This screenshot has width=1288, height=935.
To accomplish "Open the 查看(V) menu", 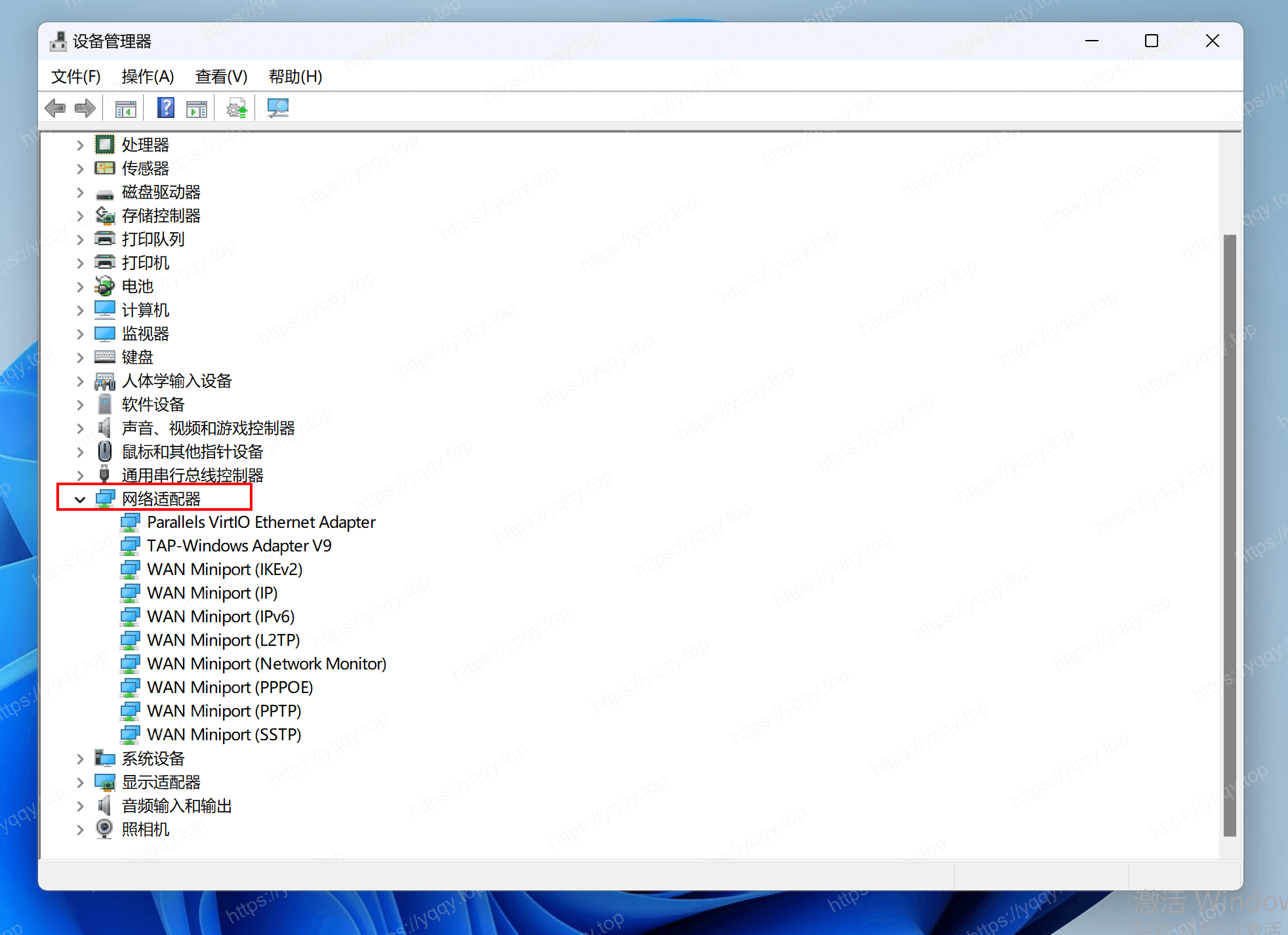I will coord(221,77).
